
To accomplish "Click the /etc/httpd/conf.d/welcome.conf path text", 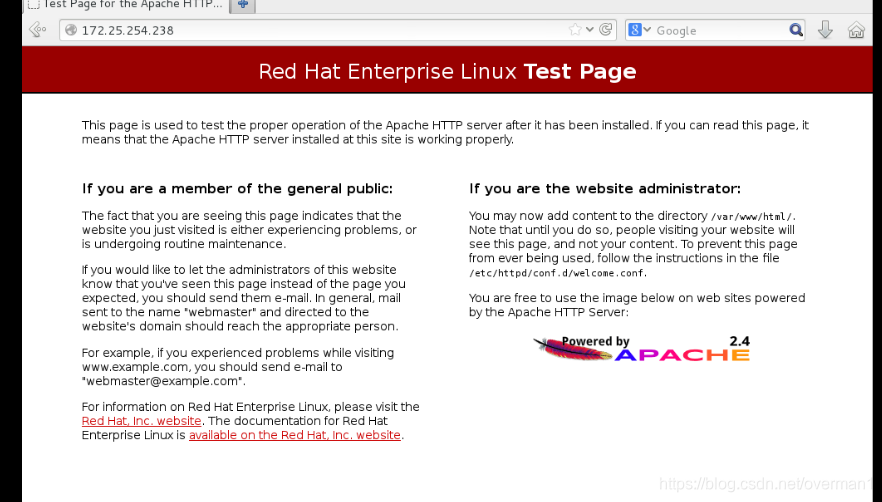I will point(557,273).
